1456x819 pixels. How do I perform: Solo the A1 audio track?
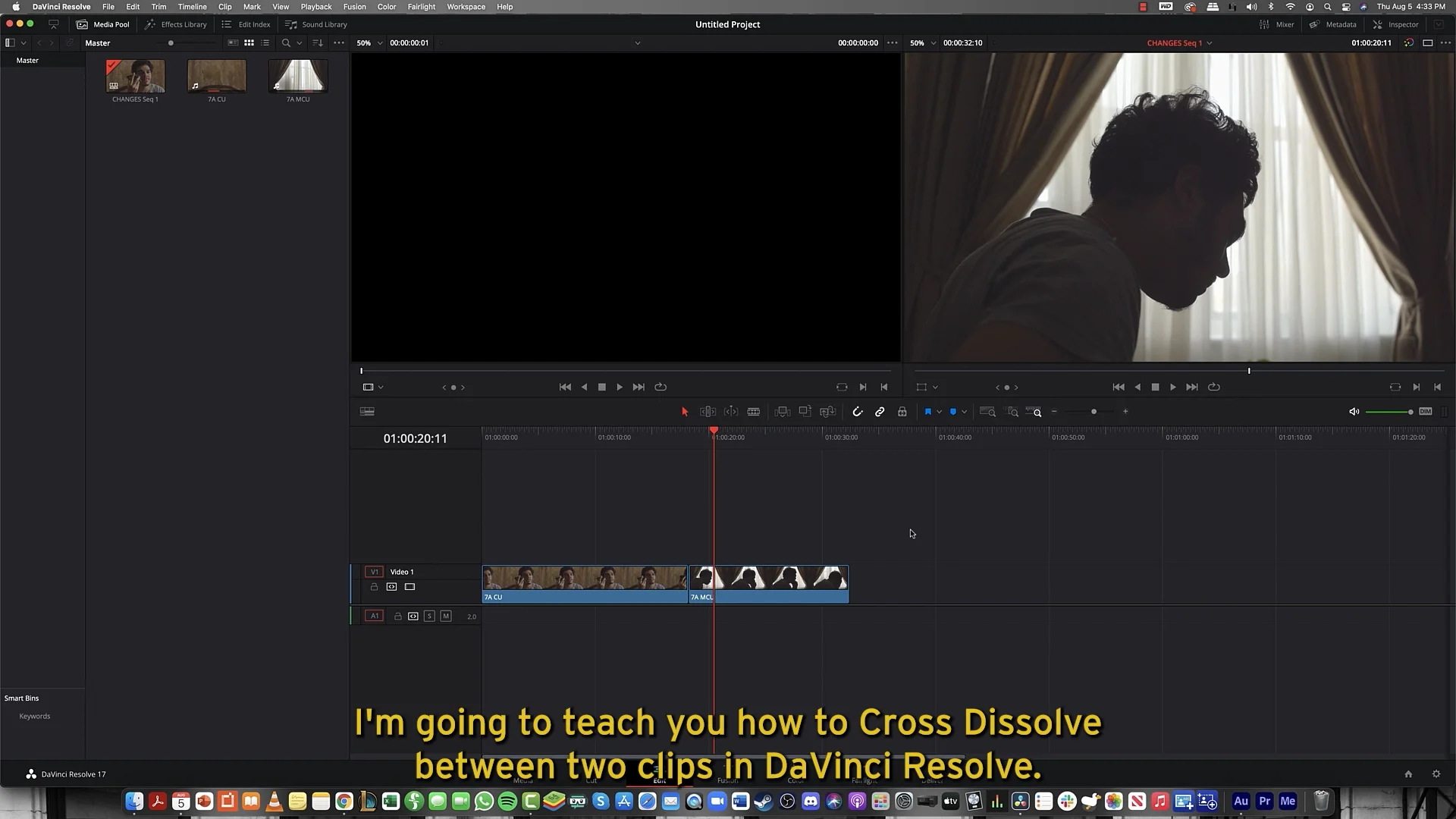tap(429, 616)
